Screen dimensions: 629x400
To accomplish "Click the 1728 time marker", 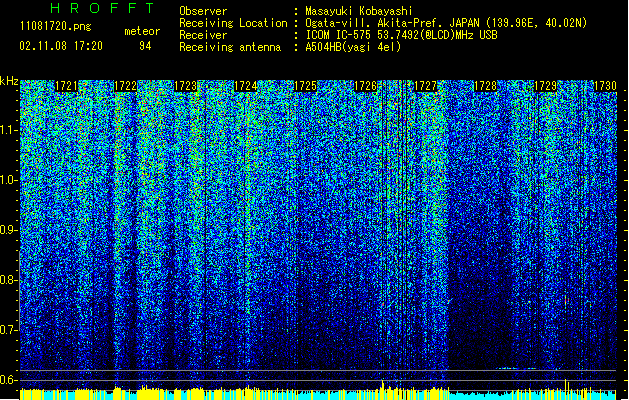I will (x=485, y=86).
